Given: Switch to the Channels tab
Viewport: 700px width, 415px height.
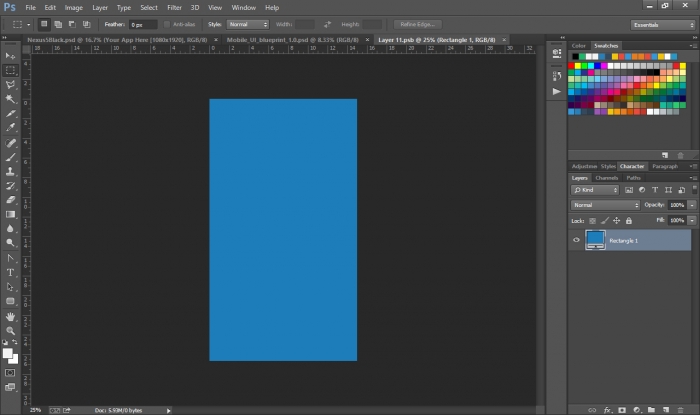Looking at the screenshot, I should [x=606, y=178].
